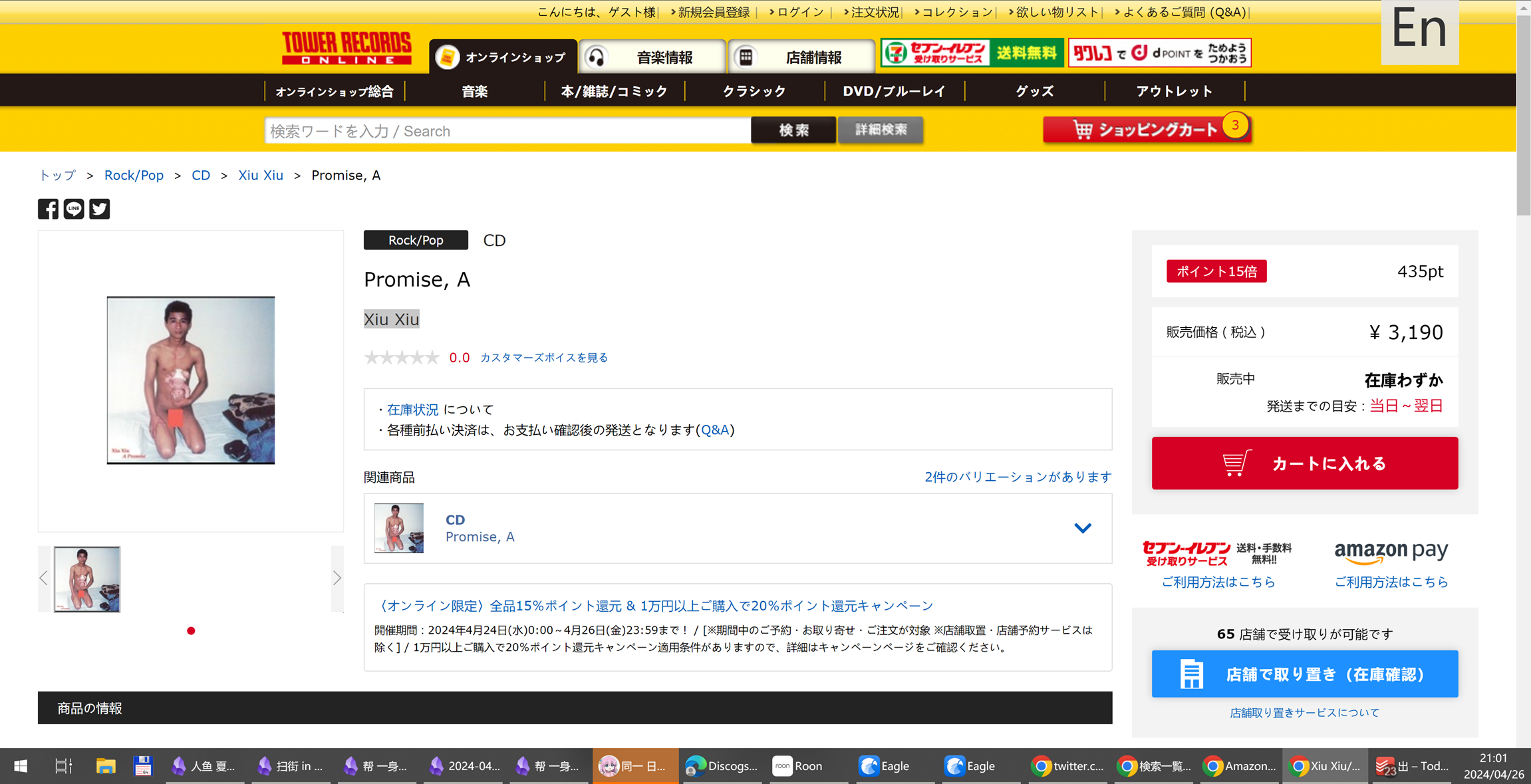The height and width of the screenshot is (784, 1531).
Task: Open Xiu Xiu breadcrumb link
Action: pos(261,176)
